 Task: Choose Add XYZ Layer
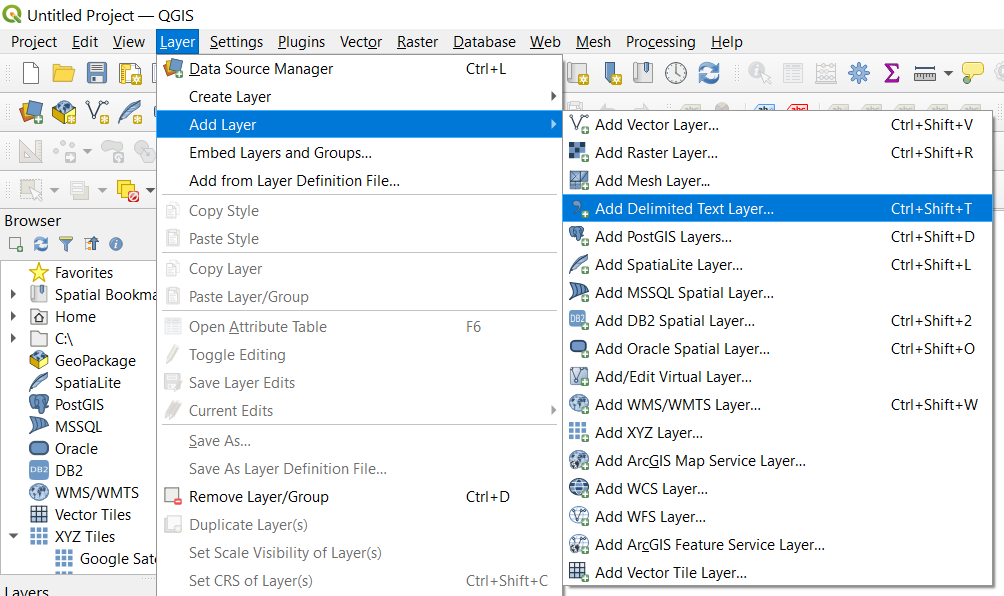tap(777, 433)
